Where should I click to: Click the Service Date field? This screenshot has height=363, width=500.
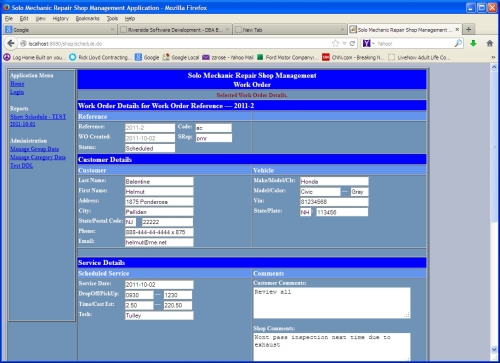[159, 284]
